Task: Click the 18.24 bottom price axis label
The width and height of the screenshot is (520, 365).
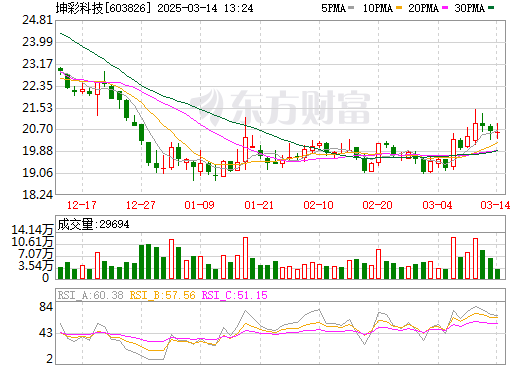Action: pos(37,195)
